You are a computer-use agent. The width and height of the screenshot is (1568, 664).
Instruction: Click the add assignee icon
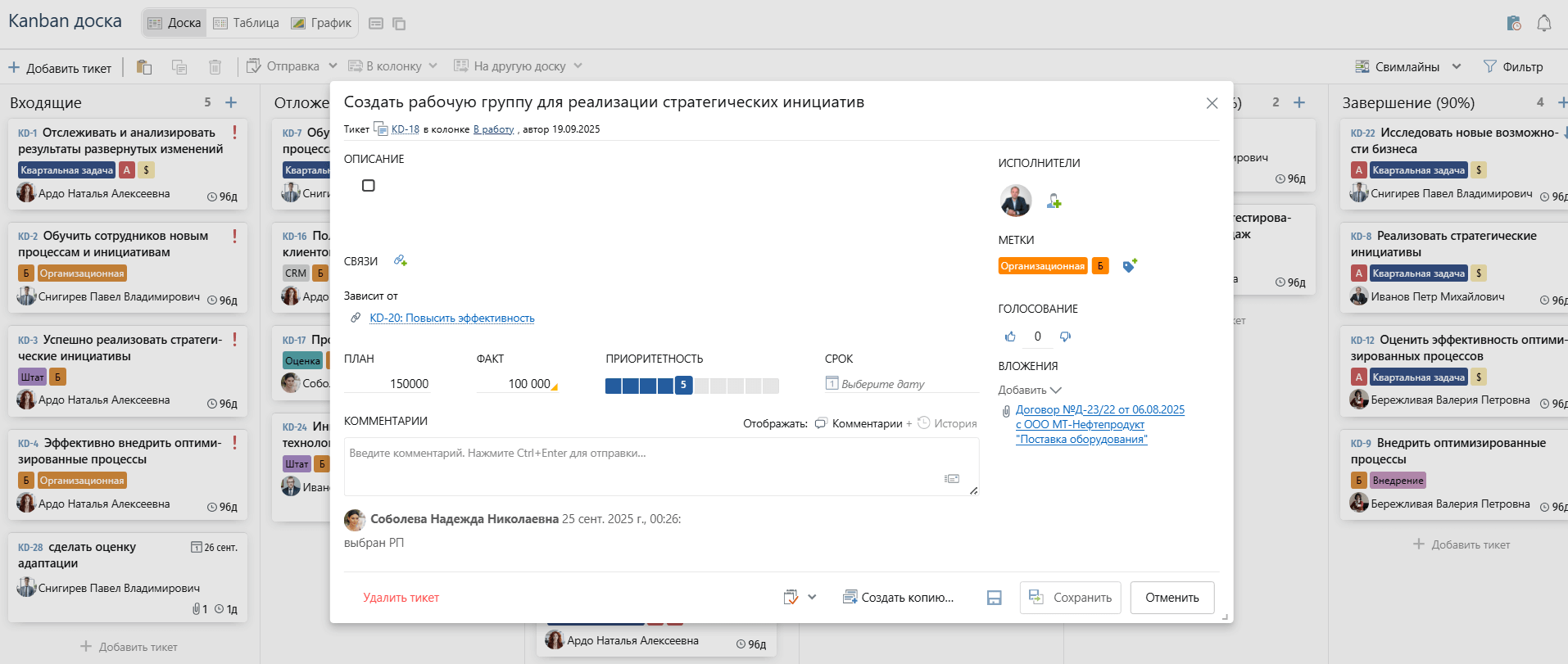click(1054, 201)
